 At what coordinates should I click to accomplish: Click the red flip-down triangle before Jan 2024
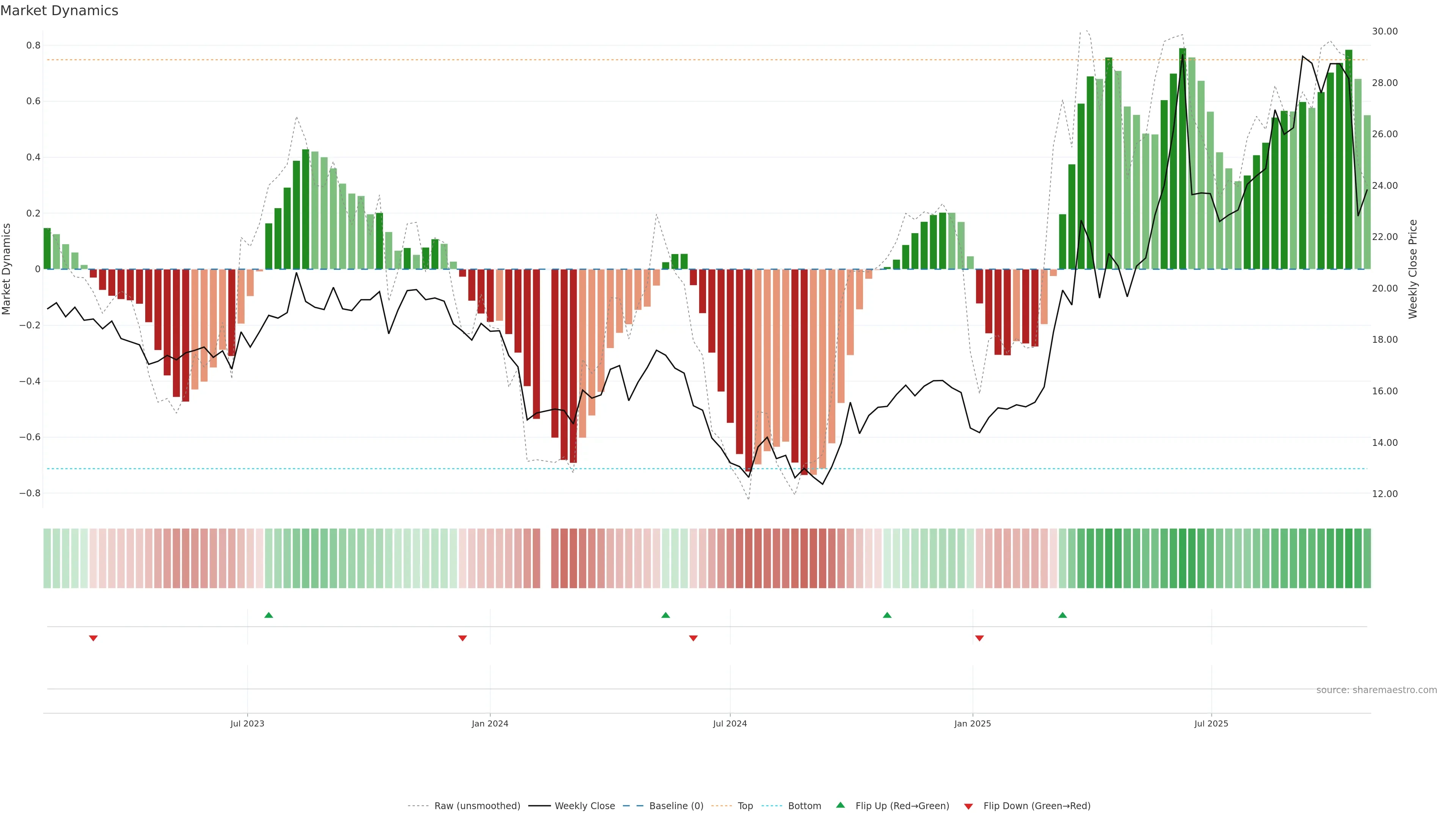click(462, 638)
